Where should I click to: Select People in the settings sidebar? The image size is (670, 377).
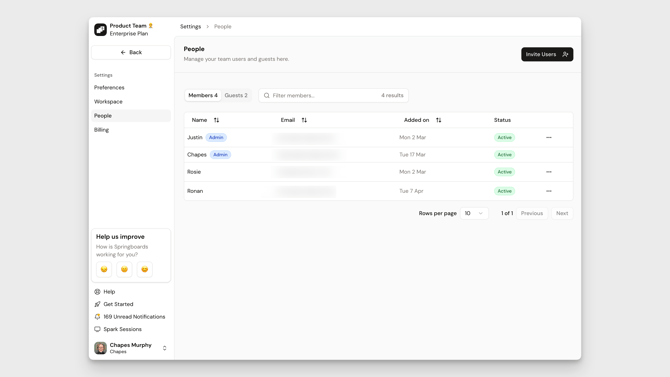(x=131, y=116)
